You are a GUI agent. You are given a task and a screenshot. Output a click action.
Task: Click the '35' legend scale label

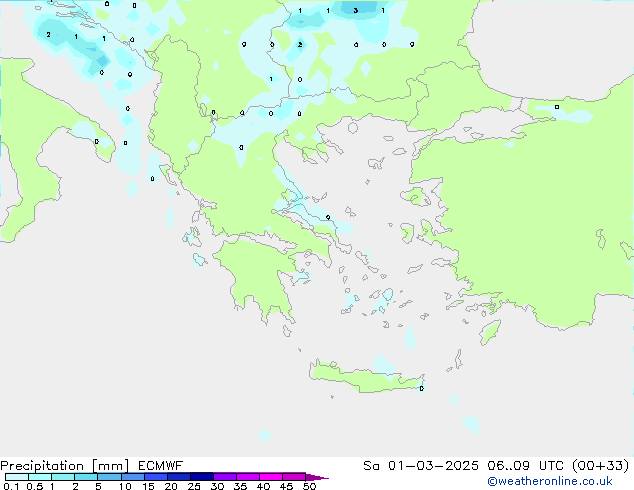[240, 486]
